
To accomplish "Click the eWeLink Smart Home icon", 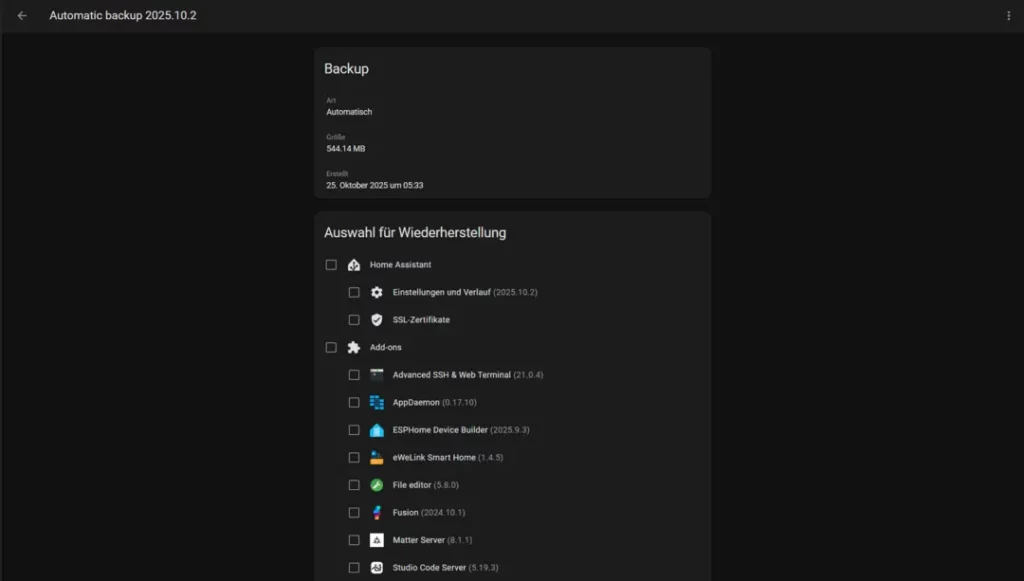I will tap(376, 457).
